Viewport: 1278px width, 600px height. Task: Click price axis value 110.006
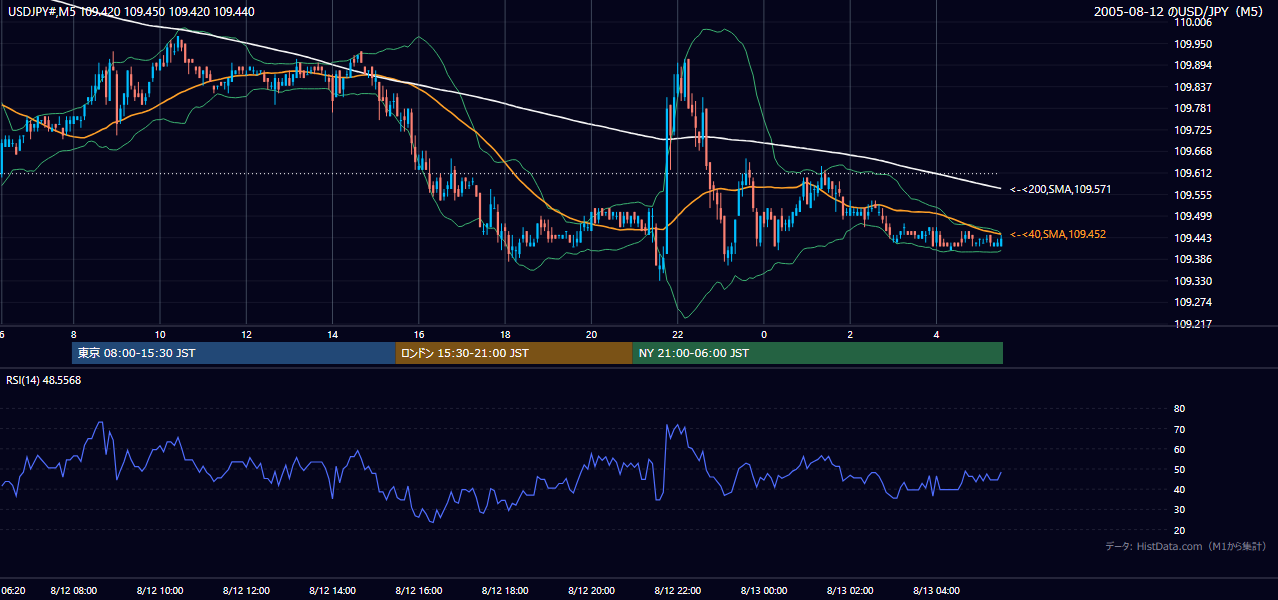[1193, 23]
